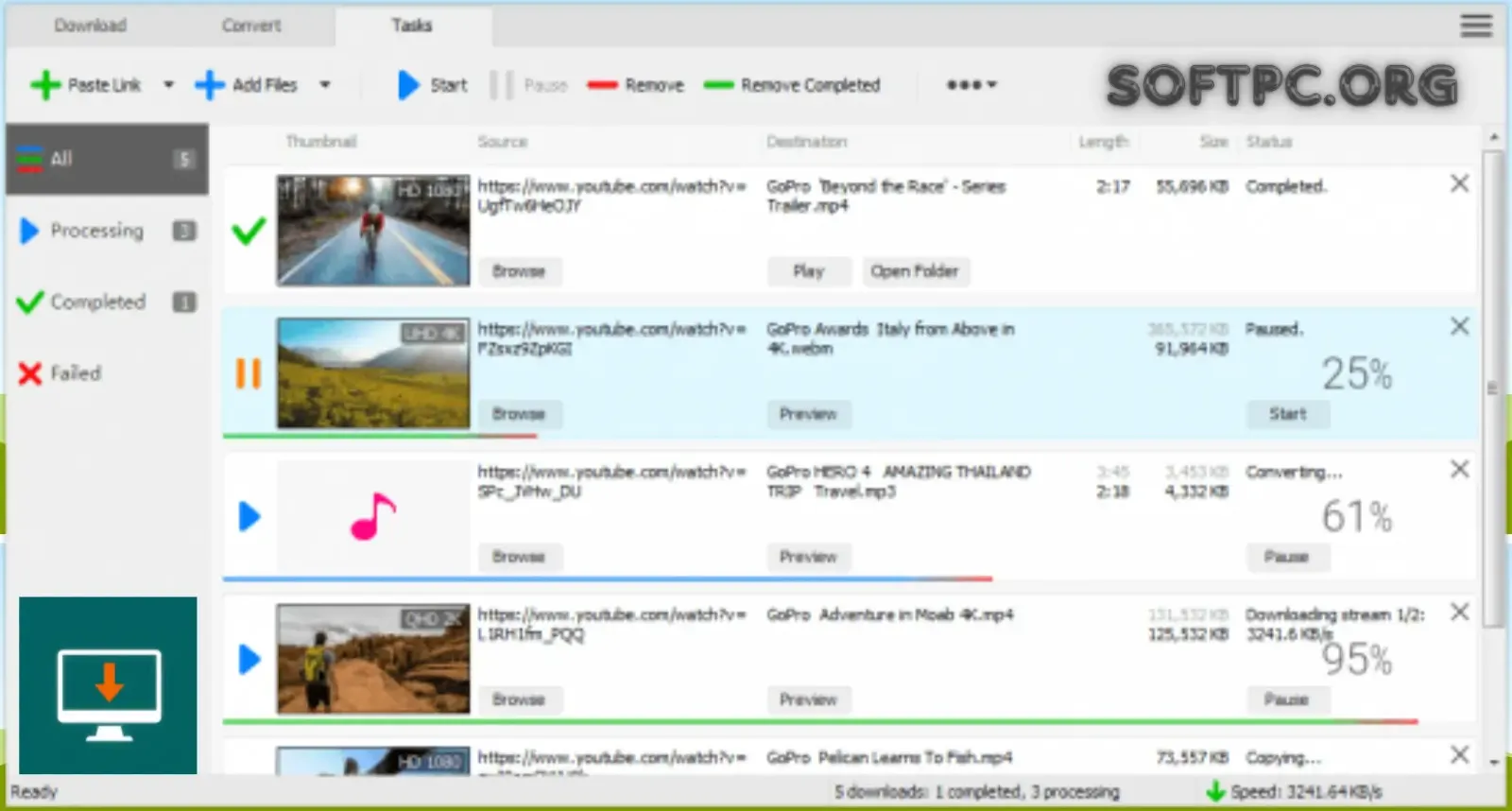Screen dimensions: 1512x811
Task: Click the Italy from Above progress bar
Action: [x=380, y=436]
